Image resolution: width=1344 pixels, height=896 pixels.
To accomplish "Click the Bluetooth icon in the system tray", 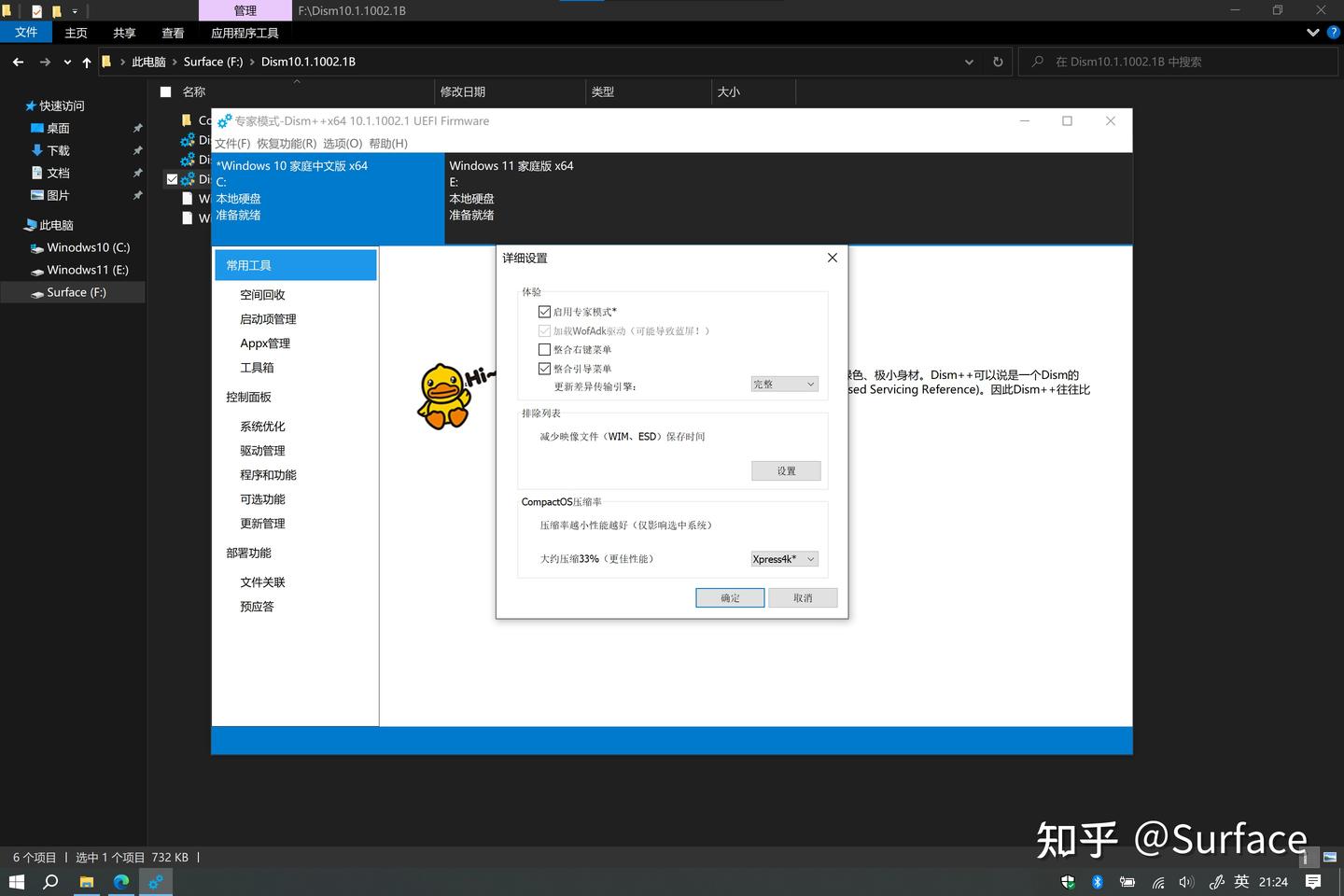I will click(x=1097, y=881).
